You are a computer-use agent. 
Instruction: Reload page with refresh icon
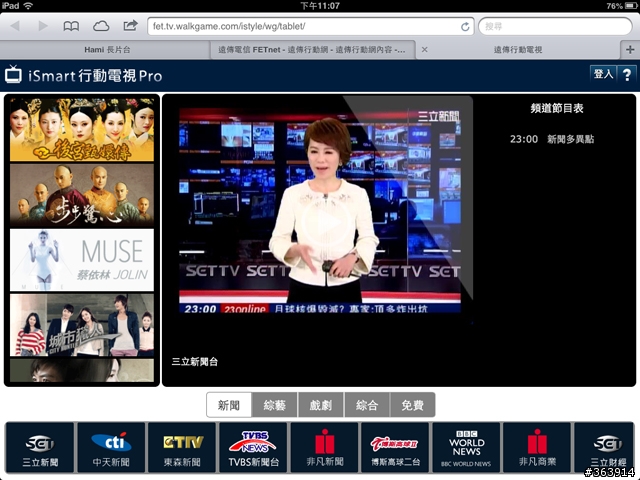465,27
